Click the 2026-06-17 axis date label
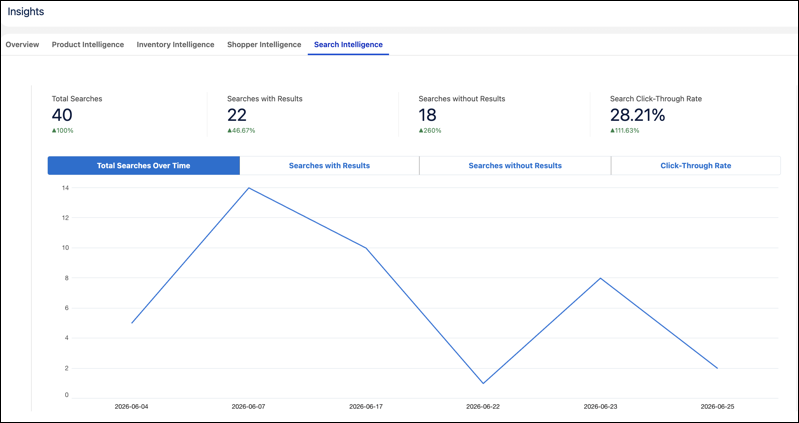 366,407
